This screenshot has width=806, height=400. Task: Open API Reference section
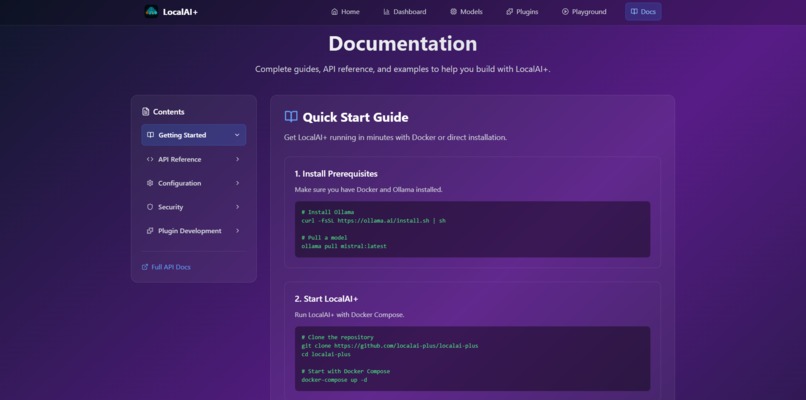pos(194,159)
